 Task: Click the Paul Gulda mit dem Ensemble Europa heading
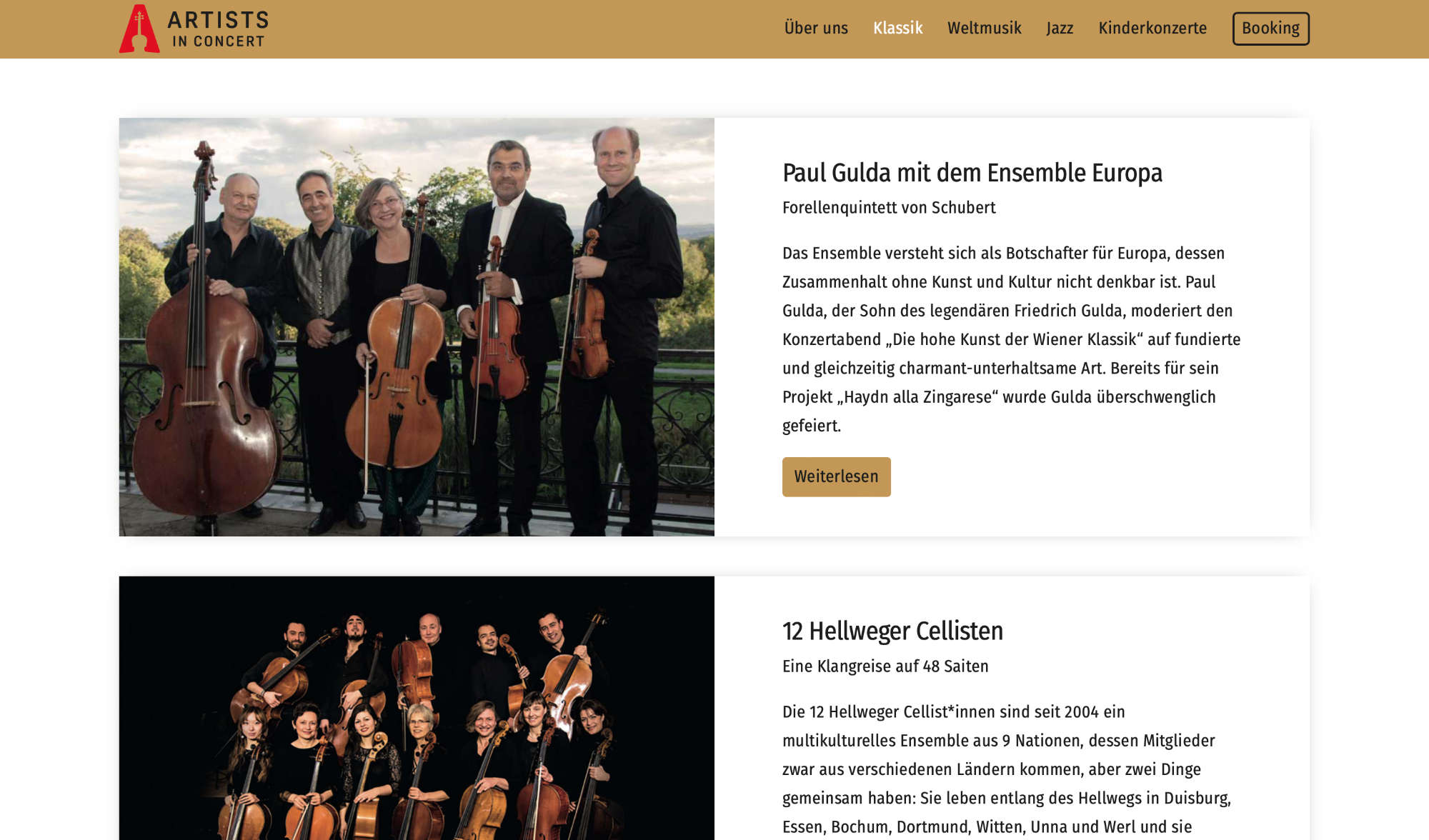(972, 173)
